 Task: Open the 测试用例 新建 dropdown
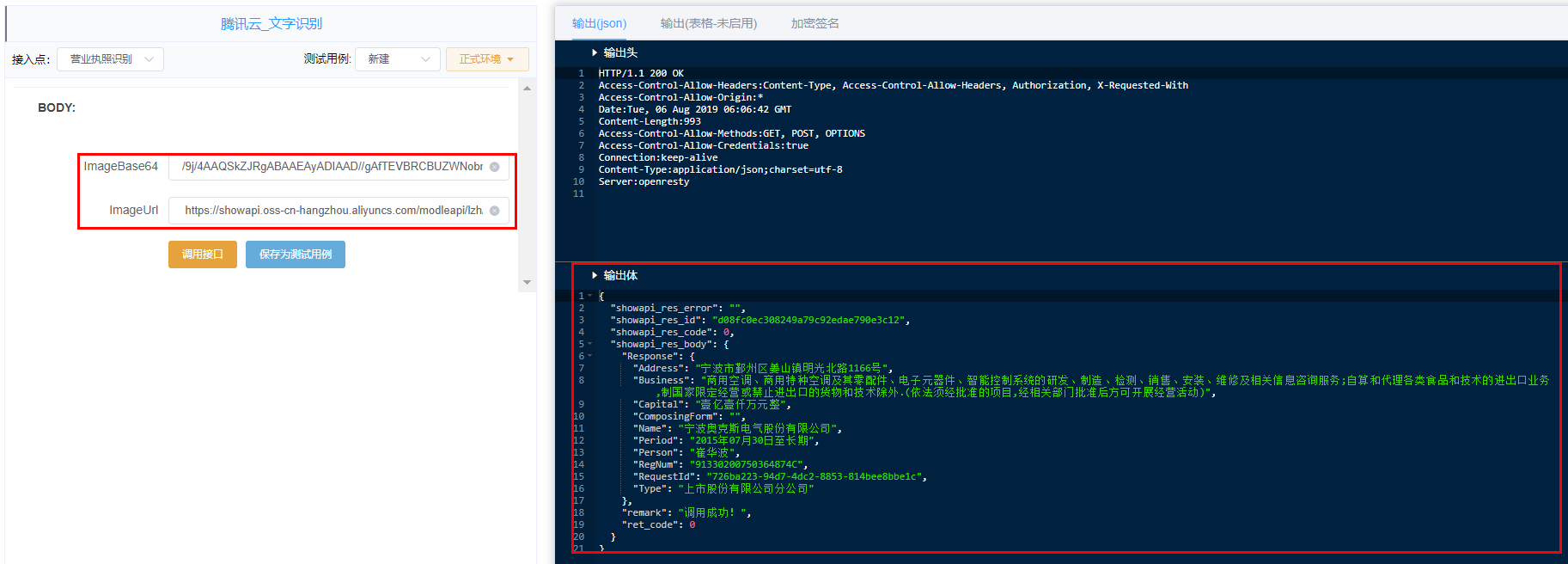point(398,59)
